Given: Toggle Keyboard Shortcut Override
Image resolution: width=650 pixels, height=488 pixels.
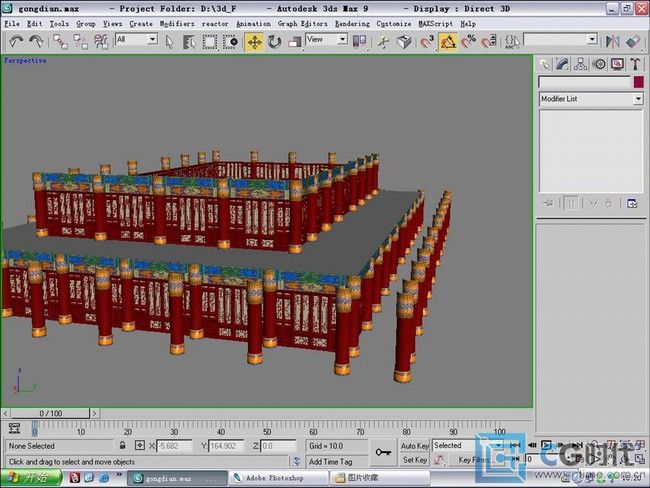Looking at the screenshot, I should click(404, 42).
